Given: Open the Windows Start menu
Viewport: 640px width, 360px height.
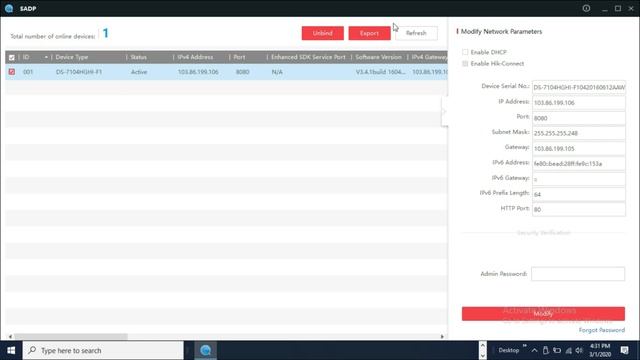Looking at the screenshot, I should [11, 350].
